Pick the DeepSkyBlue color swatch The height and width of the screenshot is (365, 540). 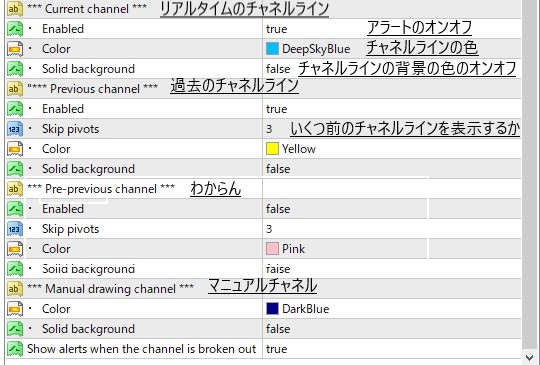tap(272, 49)
